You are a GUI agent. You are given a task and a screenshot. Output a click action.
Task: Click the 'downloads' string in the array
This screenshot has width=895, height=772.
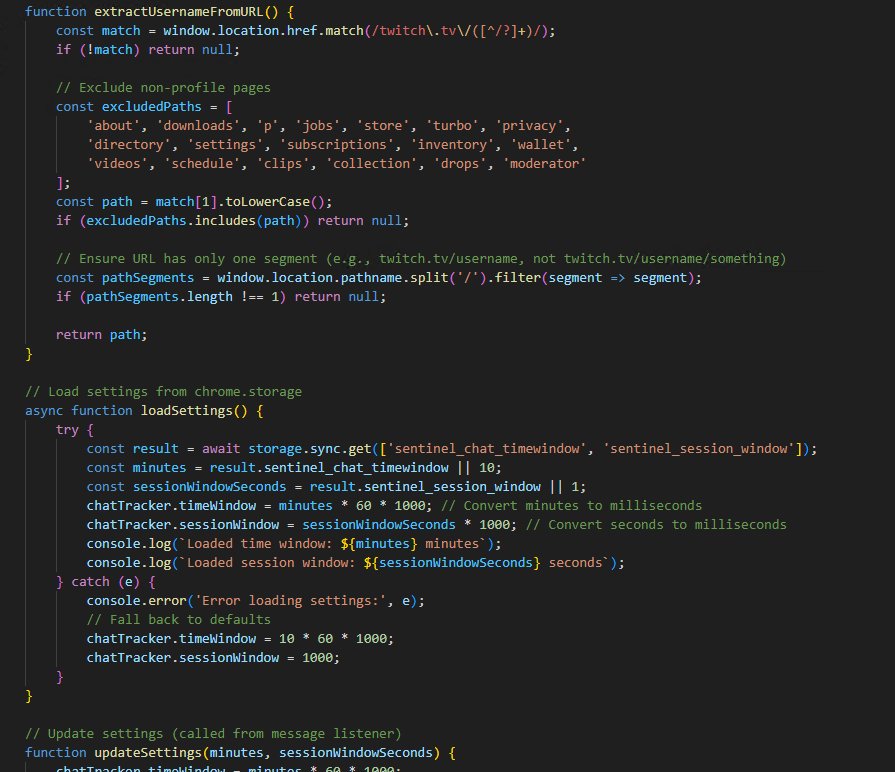[198, 126]
